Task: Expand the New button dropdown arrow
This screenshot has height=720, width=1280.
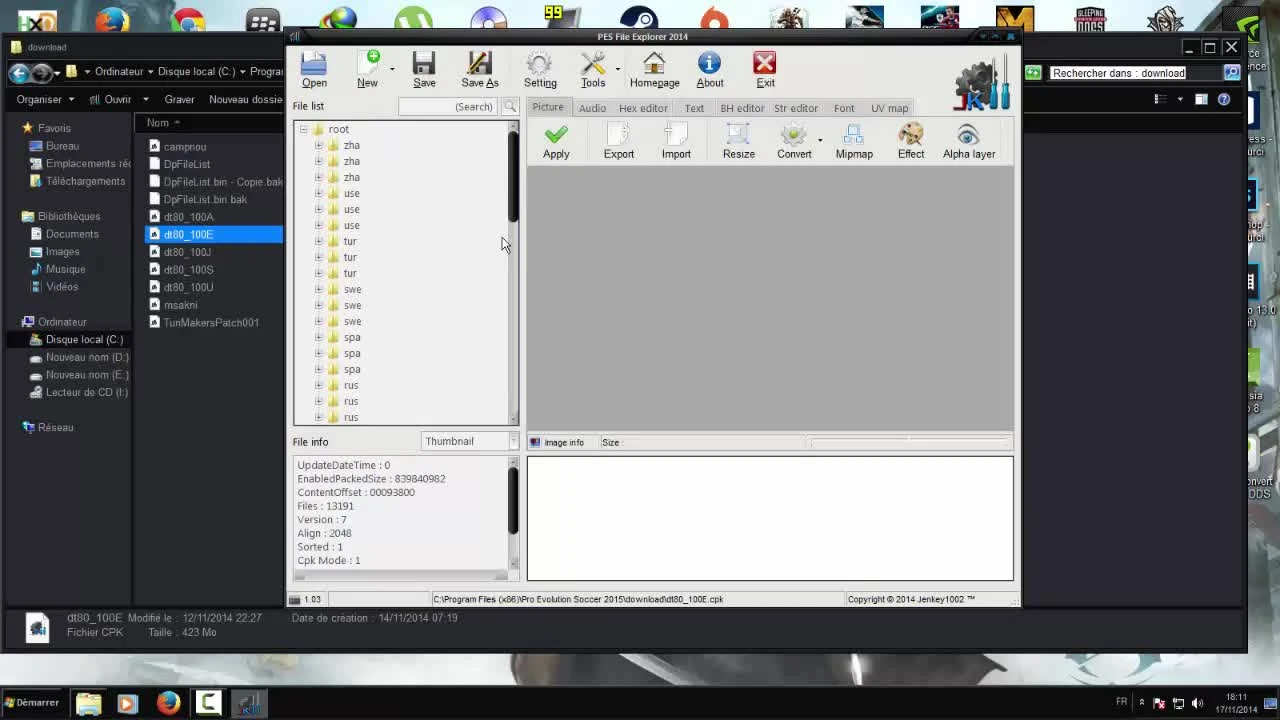Action: tap(392, 69)
